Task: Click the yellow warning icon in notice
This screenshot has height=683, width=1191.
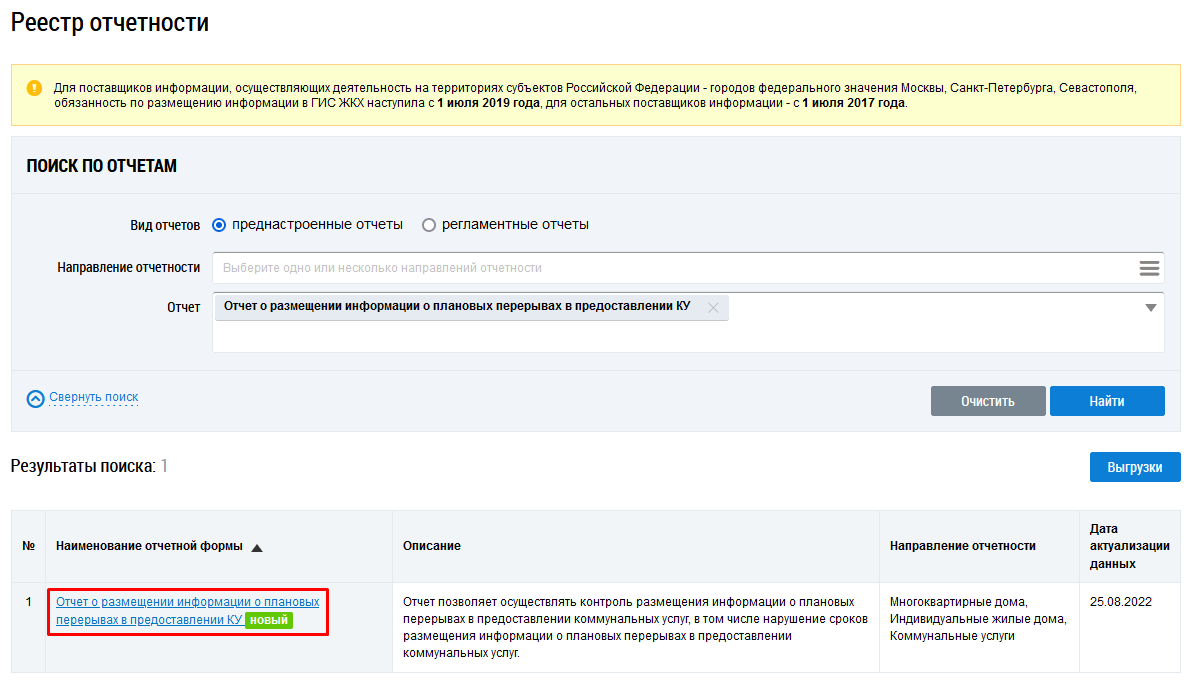Action: click(35, 88)
